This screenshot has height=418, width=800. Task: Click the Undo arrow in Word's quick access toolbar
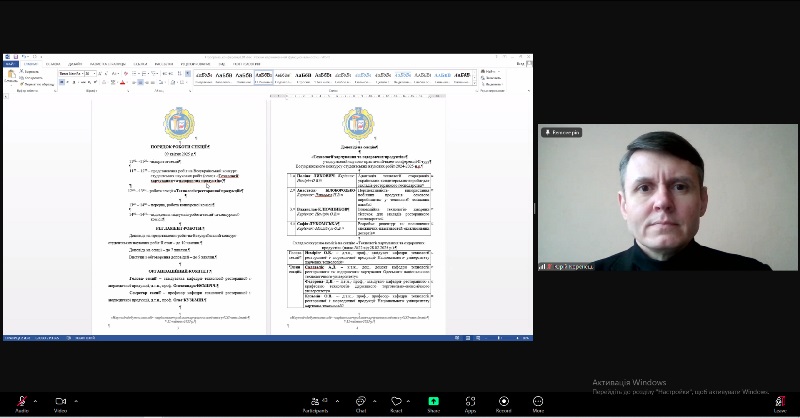[x=23, y=57]
